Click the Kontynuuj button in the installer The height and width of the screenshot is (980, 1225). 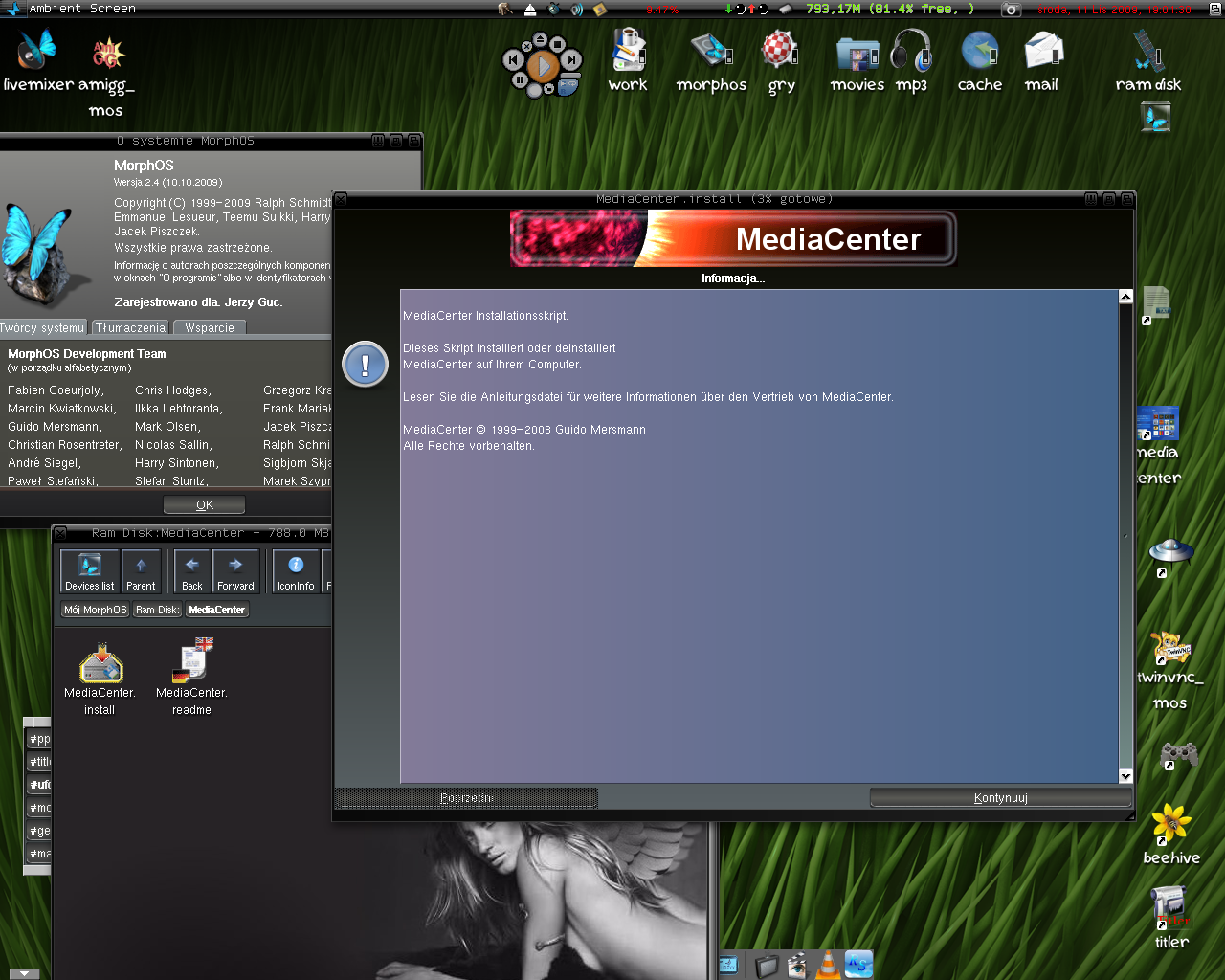(1000, 798)
